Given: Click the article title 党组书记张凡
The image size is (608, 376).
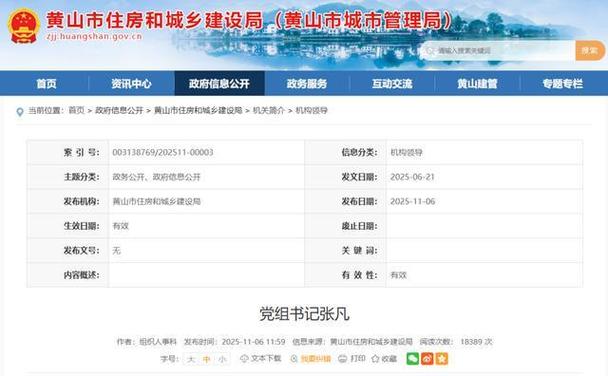Looking at the screenshot, I should [304, 314].
